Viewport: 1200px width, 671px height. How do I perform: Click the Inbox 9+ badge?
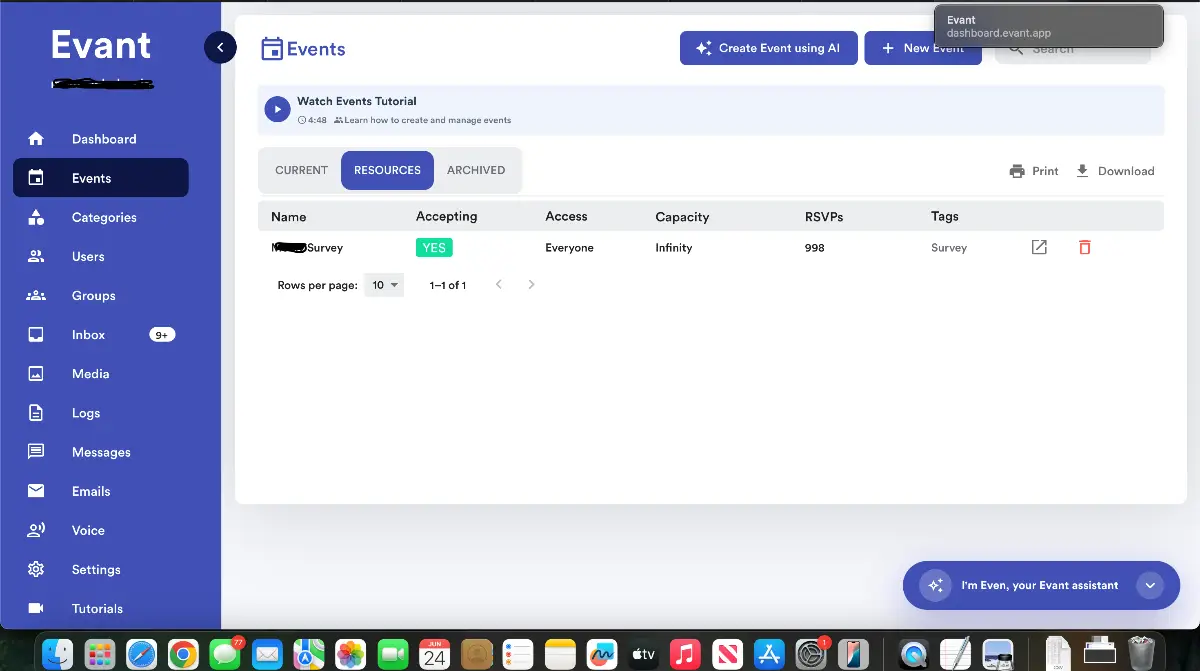[x=162, y=335]
